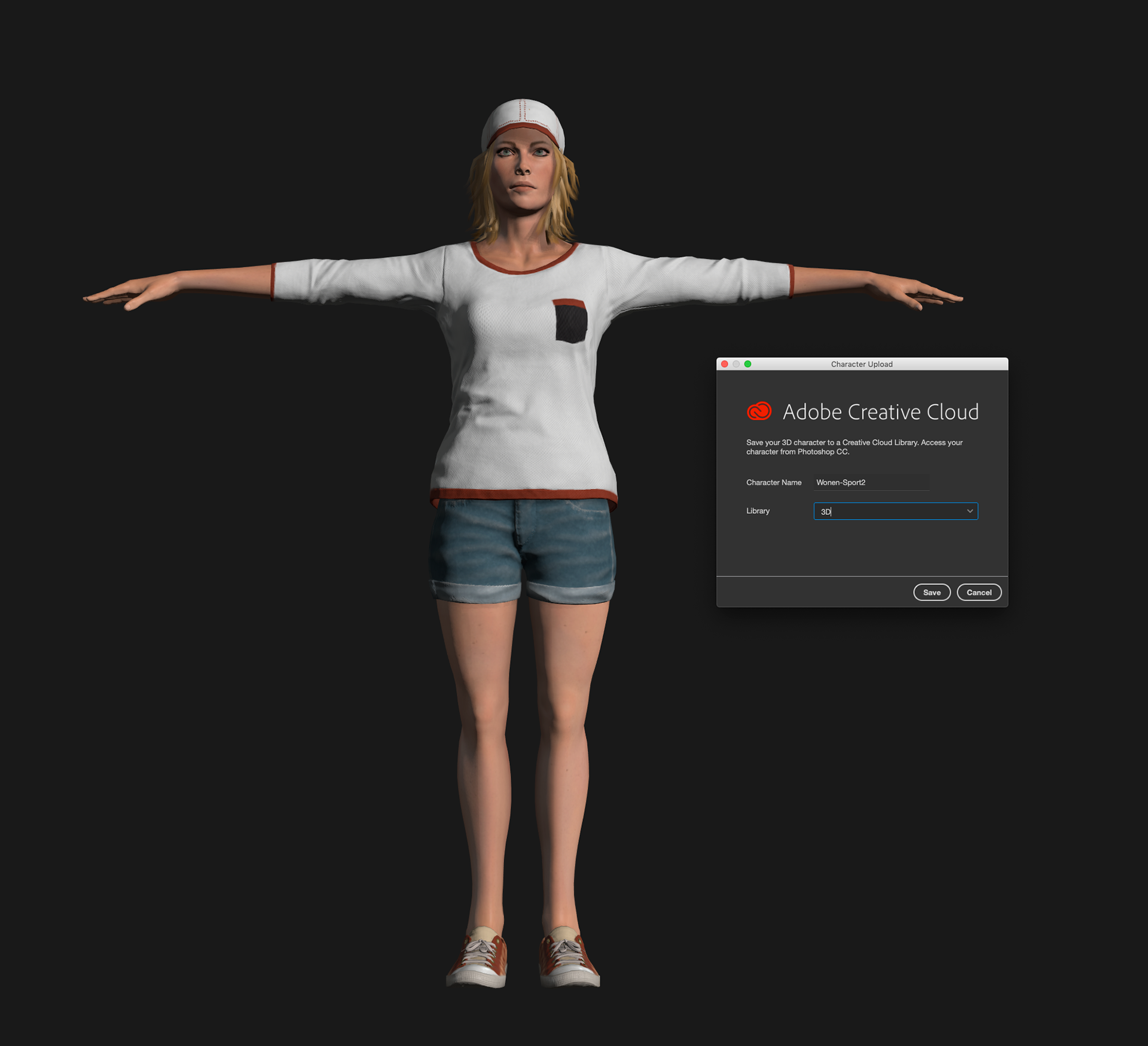Click the 'Character Name' label
1148x1046 pixels.
(x=774, y=482)
